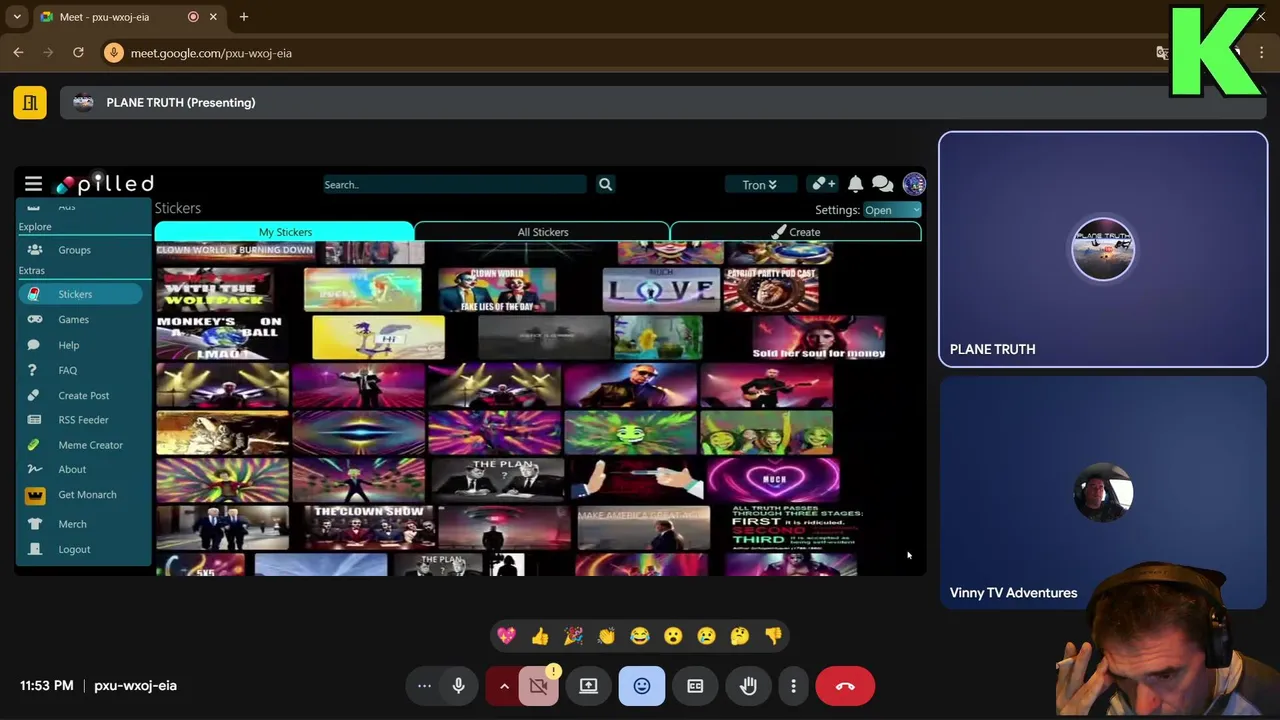Open the Settings Open dropdown
Screen dimensions: 1280x720
pyautogui.click(x=892, y=210)
